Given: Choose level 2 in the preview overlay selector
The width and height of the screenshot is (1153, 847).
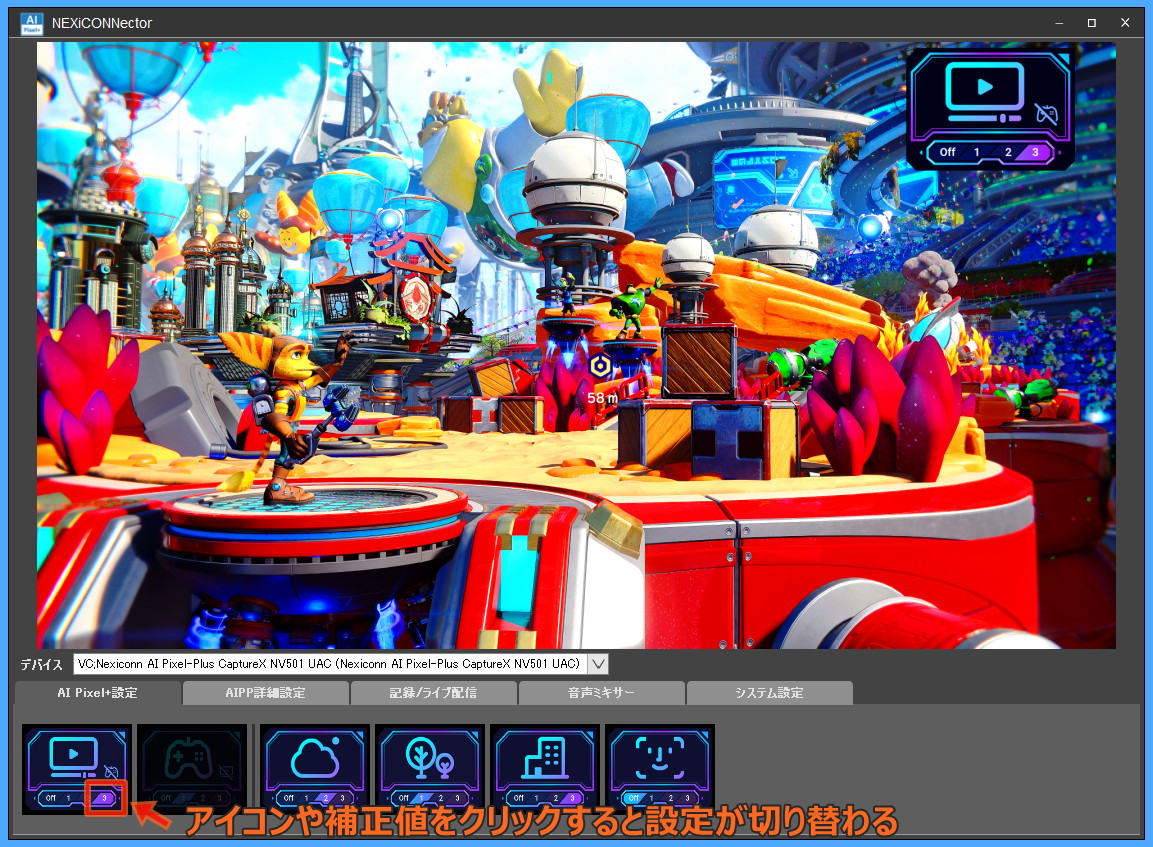Looking at the screenshot, I should [x=1008, y=152].
